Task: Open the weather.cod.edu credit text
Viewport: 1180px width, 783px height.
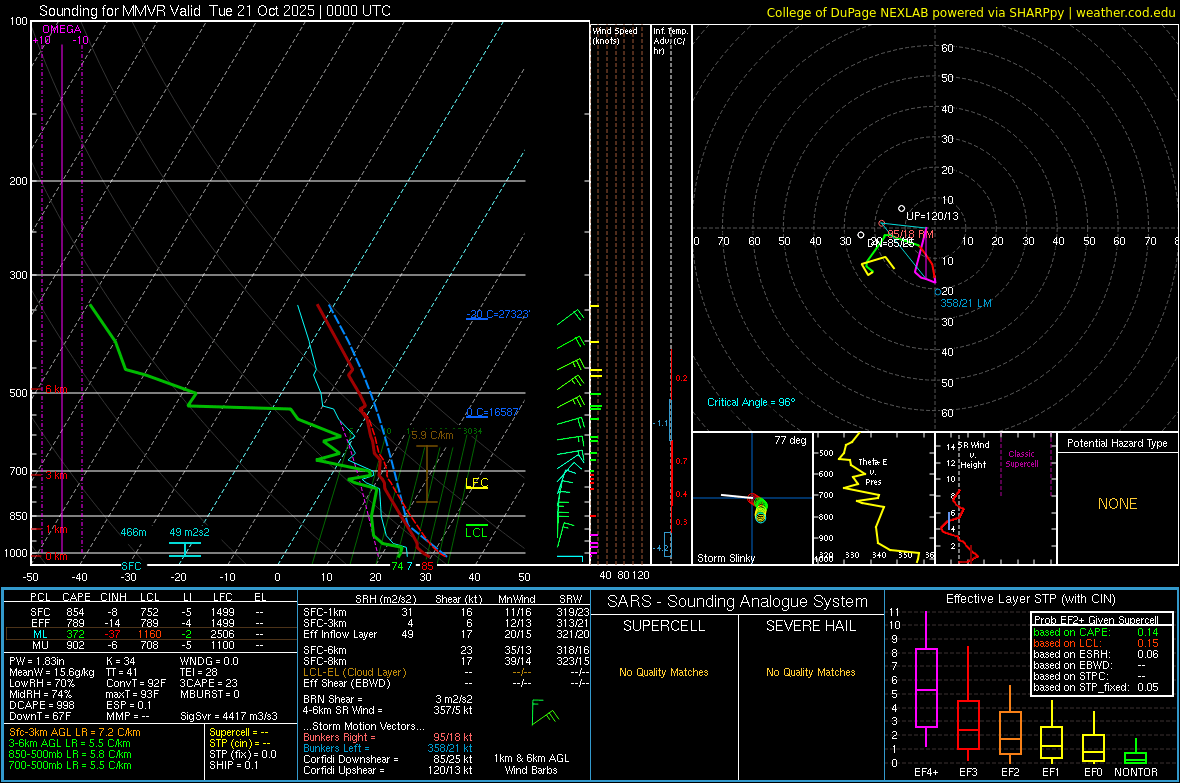Action: [x=1125, y=12]
